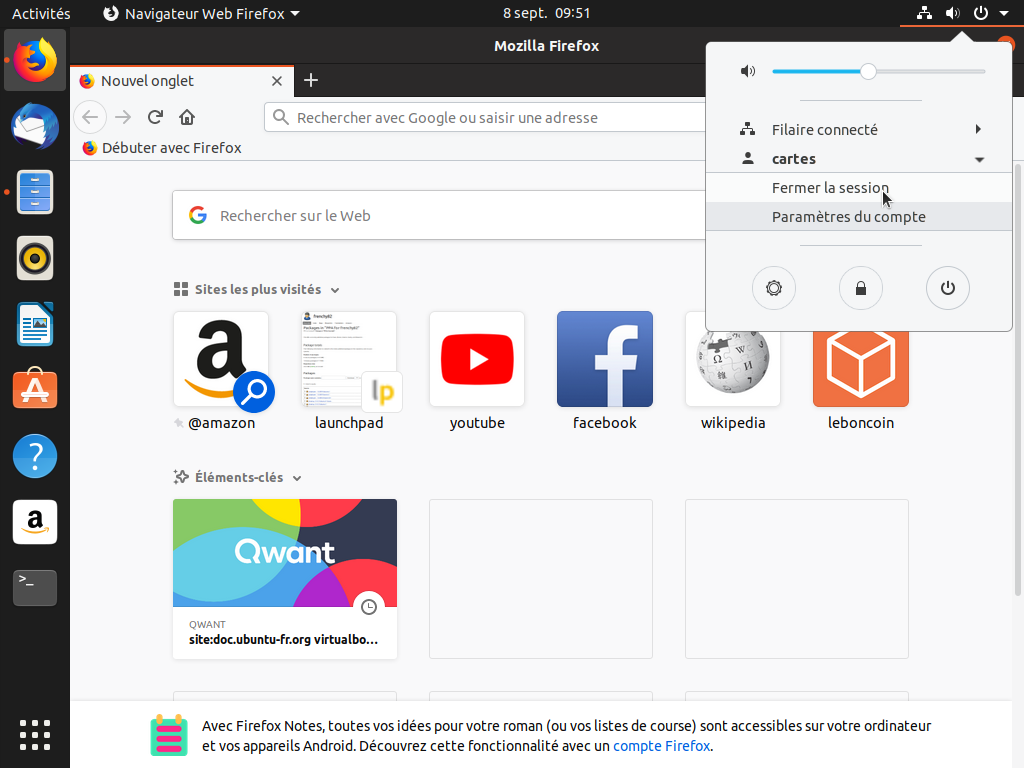Viewport: 1024px width, 768px height.
Task: Open Firefox from the dock
Action: 35,60
